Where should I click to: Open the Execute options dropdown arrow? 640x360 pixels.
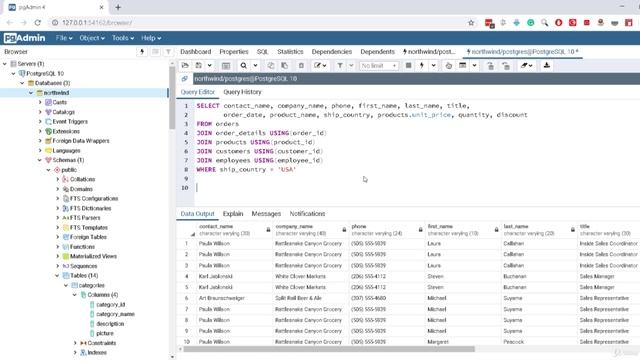pyautogui.click(x=433, y=66)
